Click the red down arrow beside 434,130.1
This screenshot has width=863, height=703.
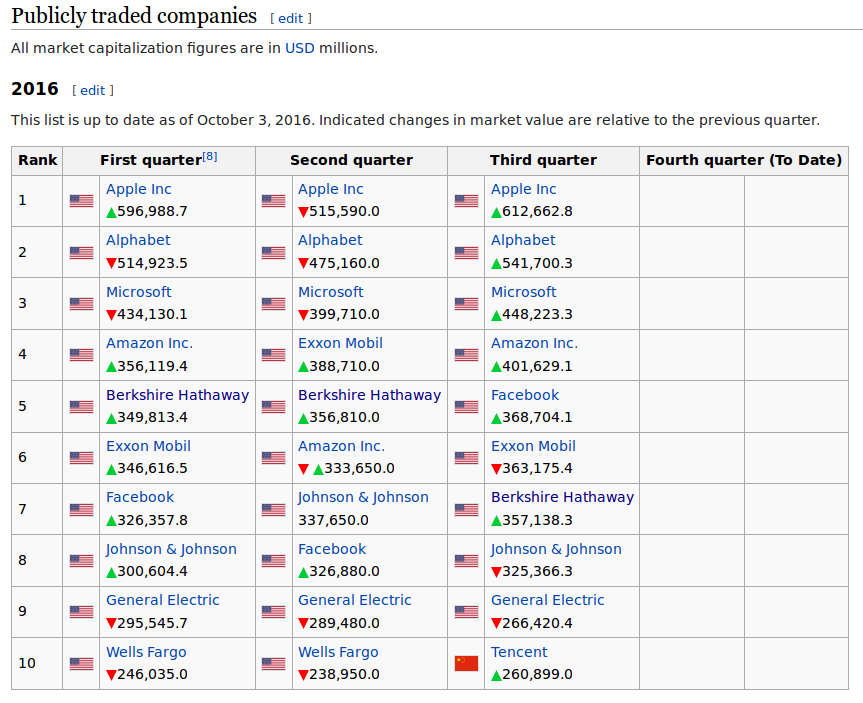pyautogui.click(x=112, y=315)
